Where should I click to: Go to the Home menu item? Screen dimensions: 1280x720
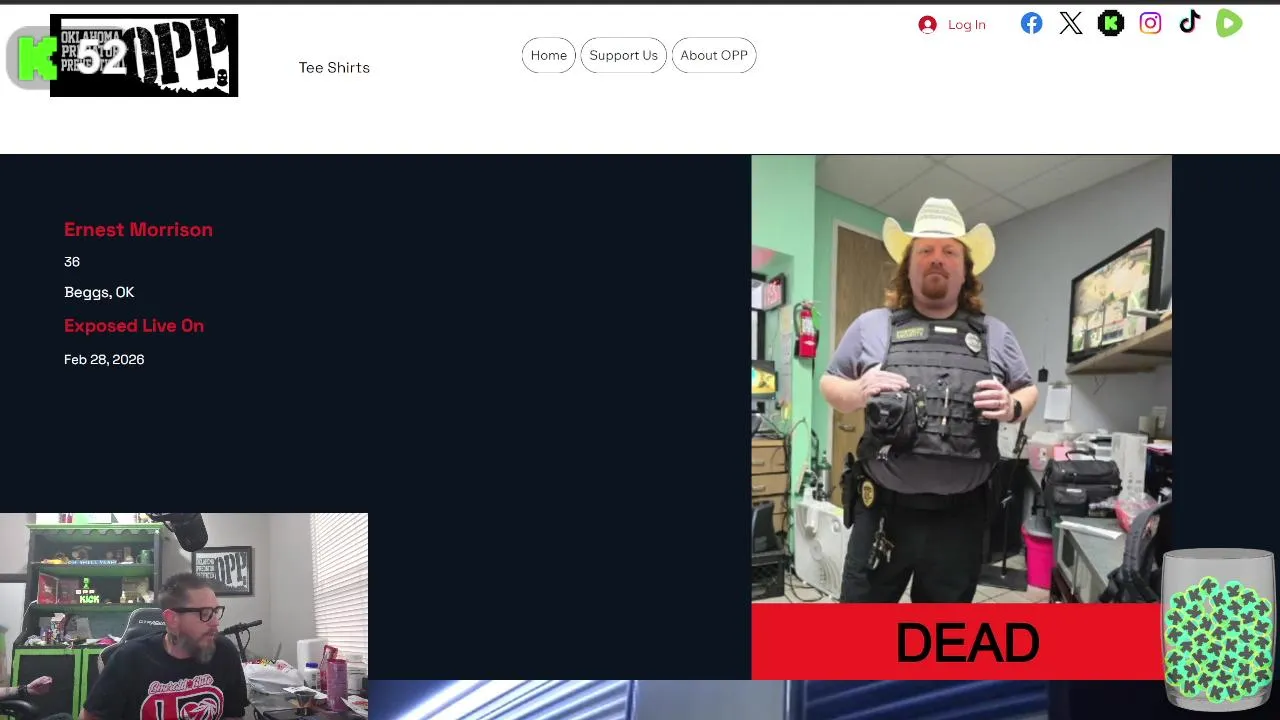[x=548, y=55]
